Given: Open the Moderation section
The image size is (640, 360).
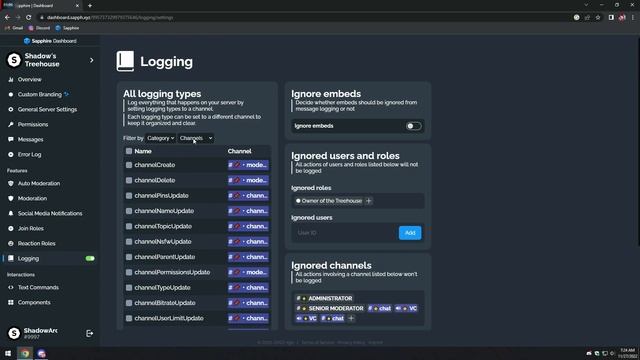Looking at the screenshot, I should tap(32, 198).
